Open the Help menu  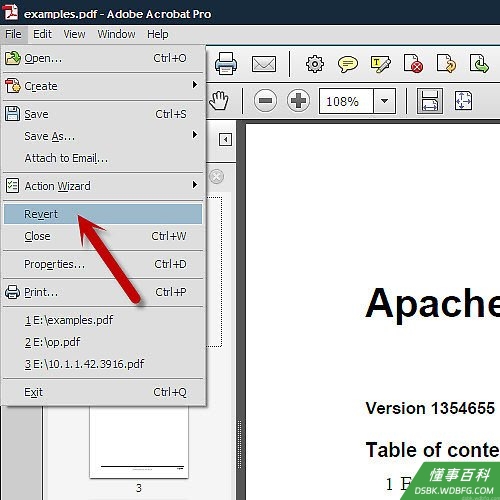(x=158, y=34)
